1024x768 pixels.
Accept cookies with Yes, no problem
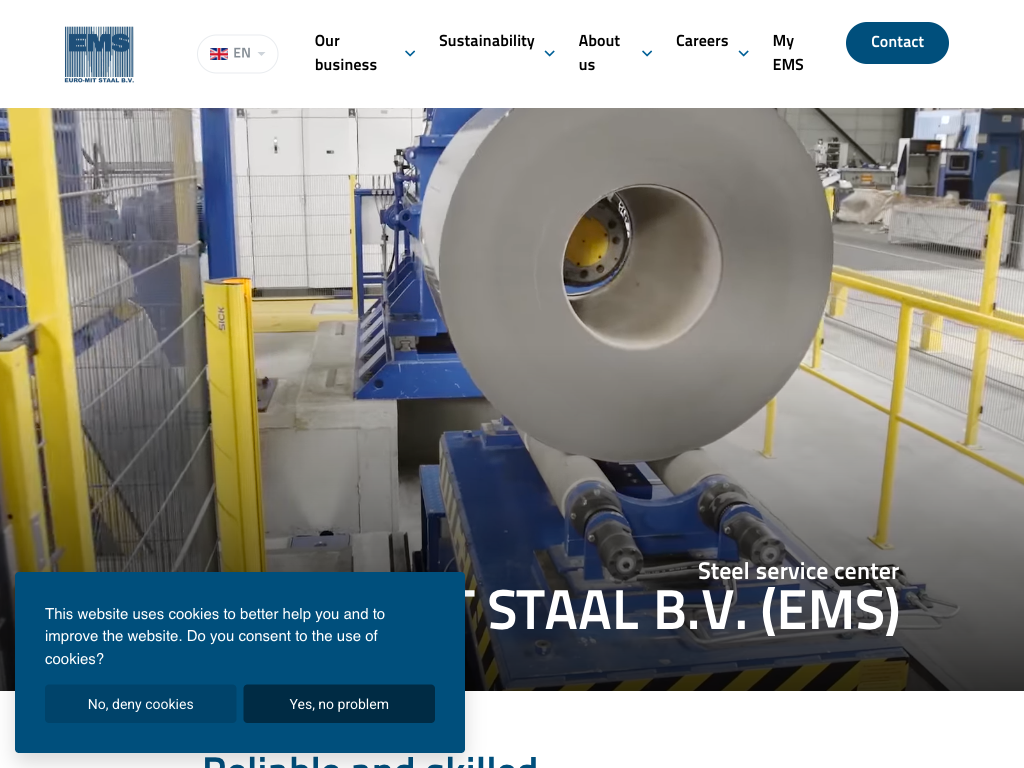339,704
